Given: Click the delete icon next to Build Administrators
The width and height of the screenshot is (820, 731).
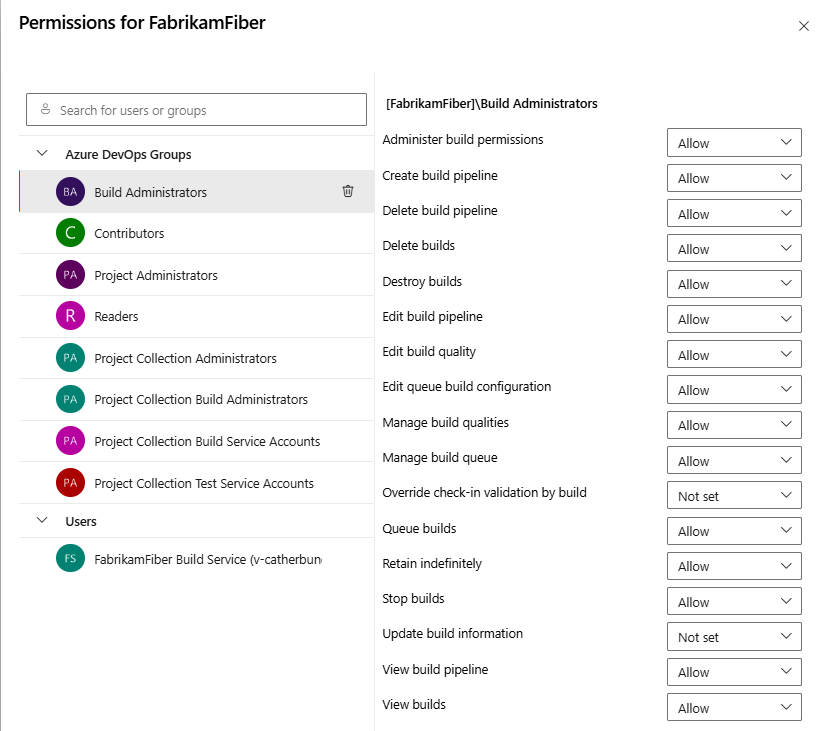Looking at the screenshot, I should 347,192.
